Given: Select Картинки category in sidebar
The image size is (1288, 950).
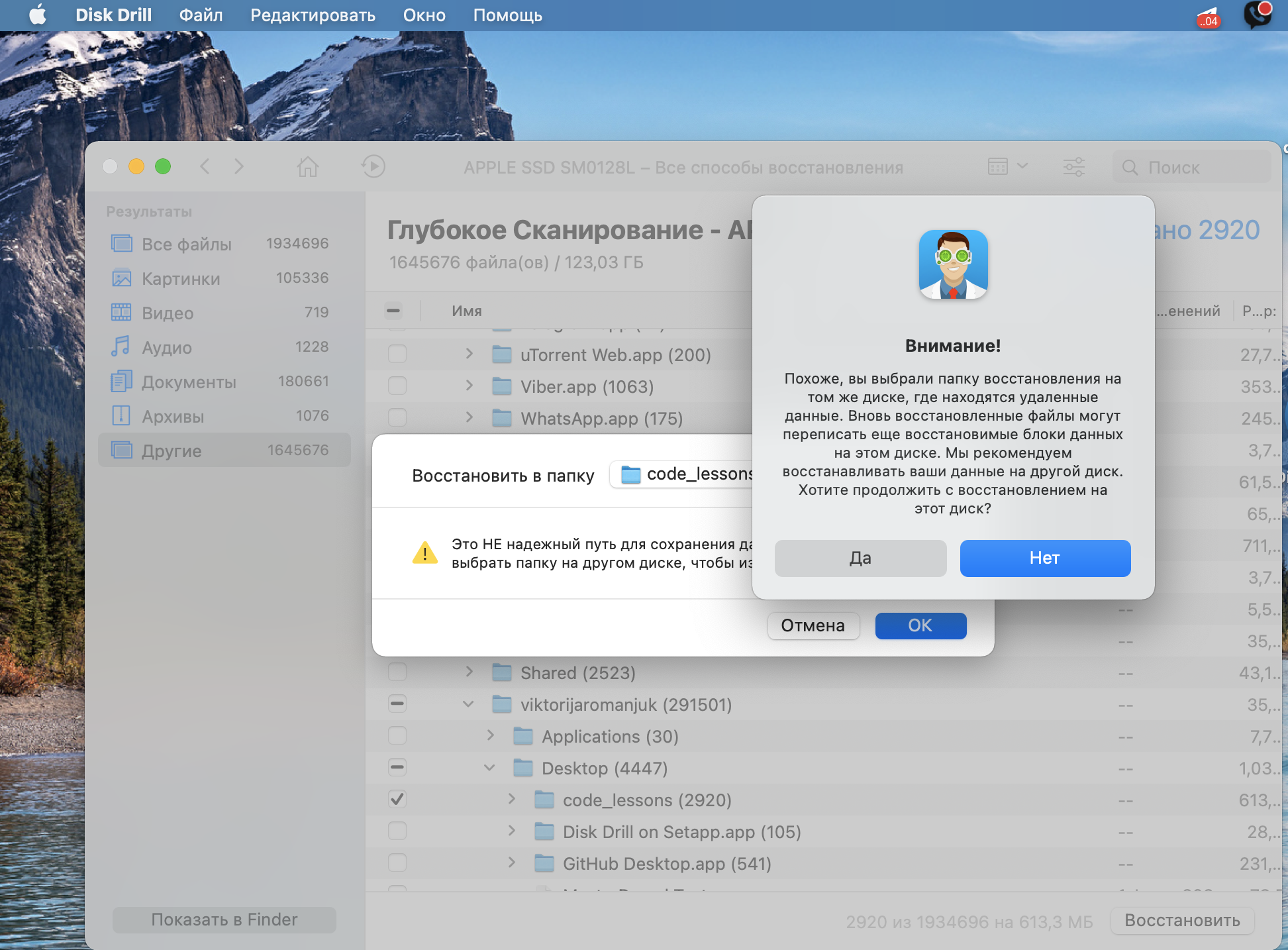Looking at the screenshot, I should coord(224,278).
